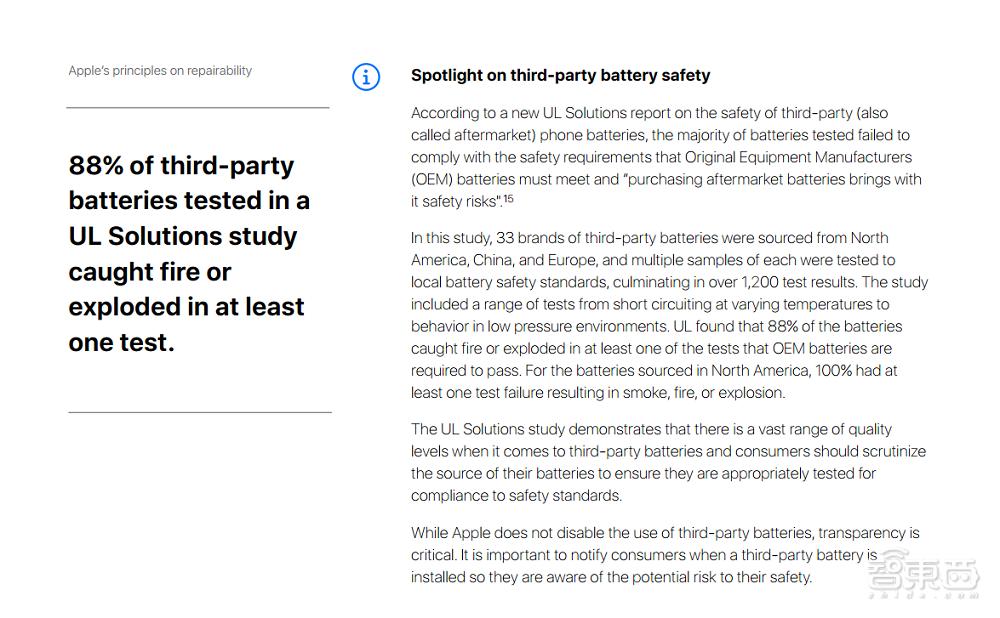Click the final line "installed so they are aware"

(x=611, y=577)
